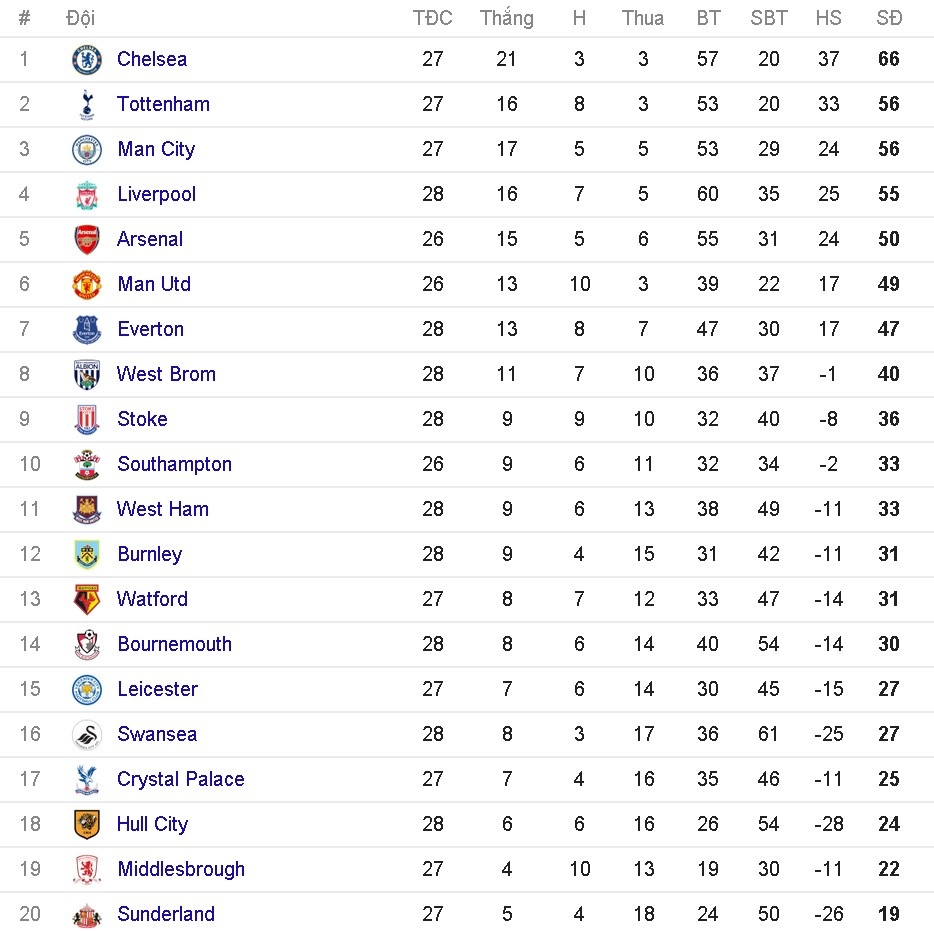Image resolution: width=934 pixels, height=931 pixels.
Task: Click the Liverpool club crest icon
Action: pyautogui.click(x=86, y=194)
